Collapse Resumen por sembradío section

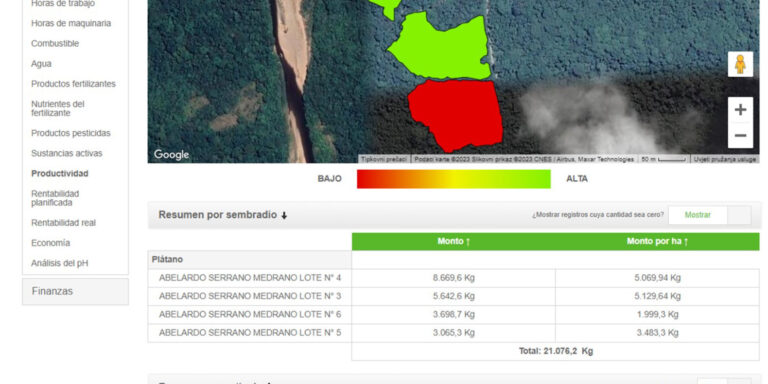pyautogui.click(x=223, y=215)
